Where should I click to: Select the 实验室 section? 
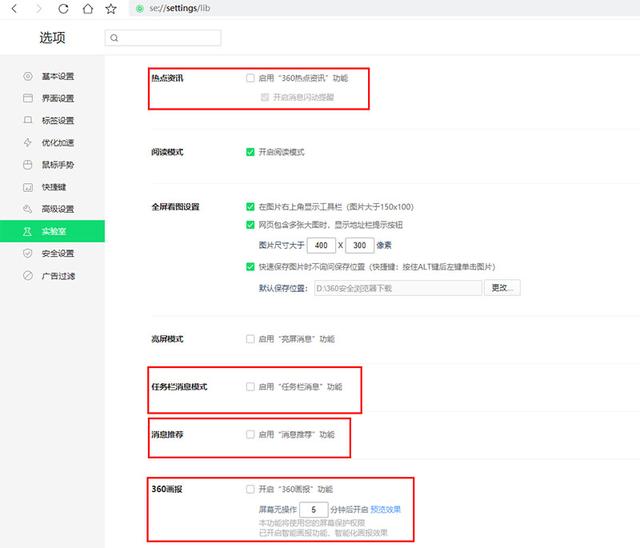(52, 231)
